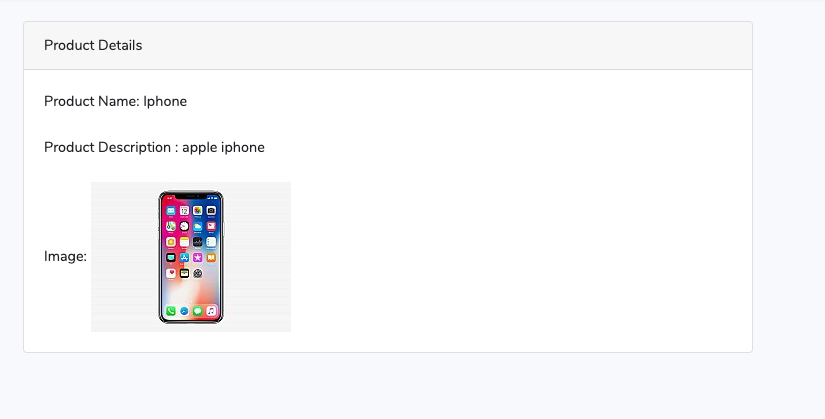
Task: Click the Weather app icon on the phone
Action: (197, 226)
